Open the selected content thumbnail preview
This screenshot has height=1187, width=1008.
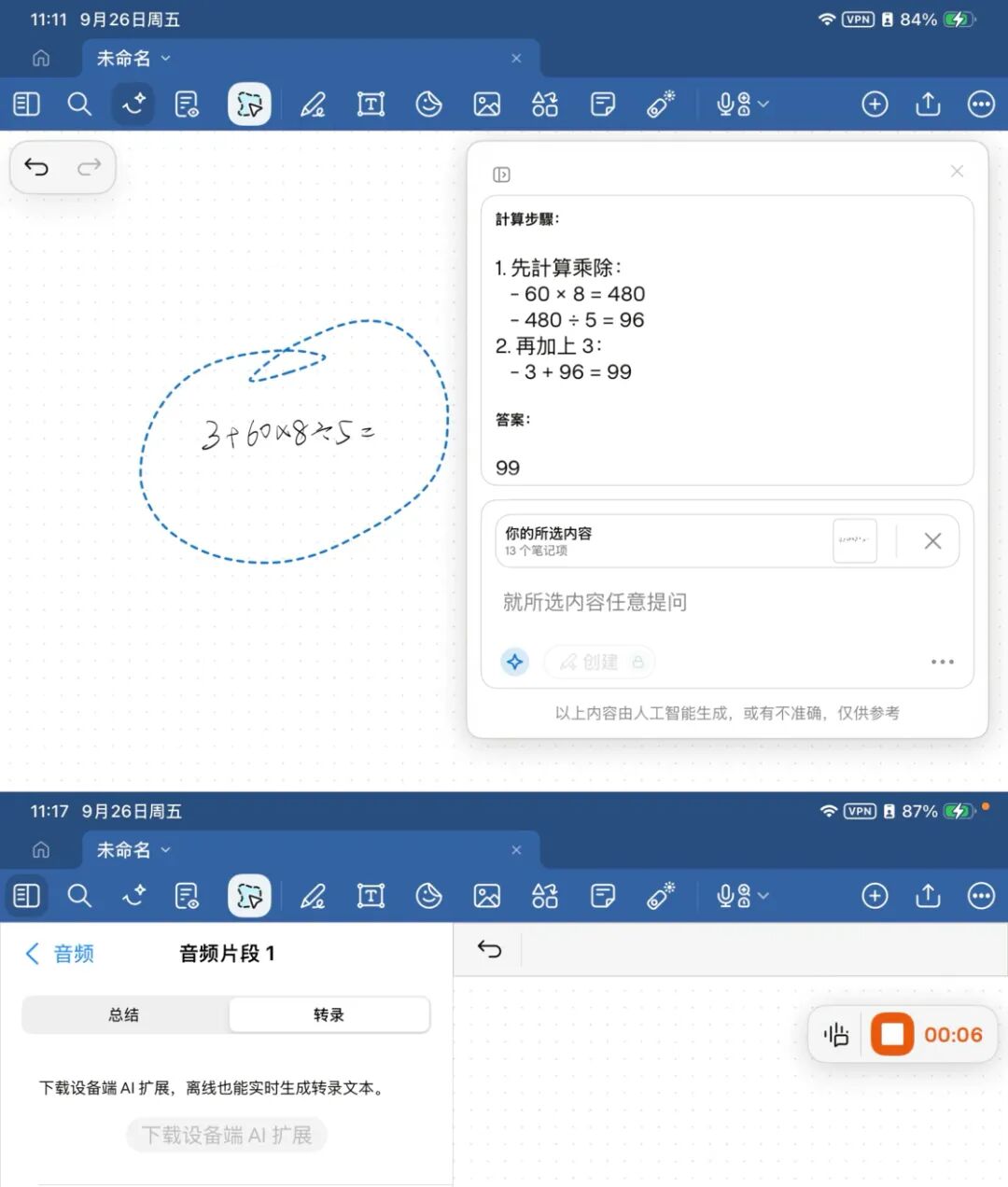(x=854, y=540)
